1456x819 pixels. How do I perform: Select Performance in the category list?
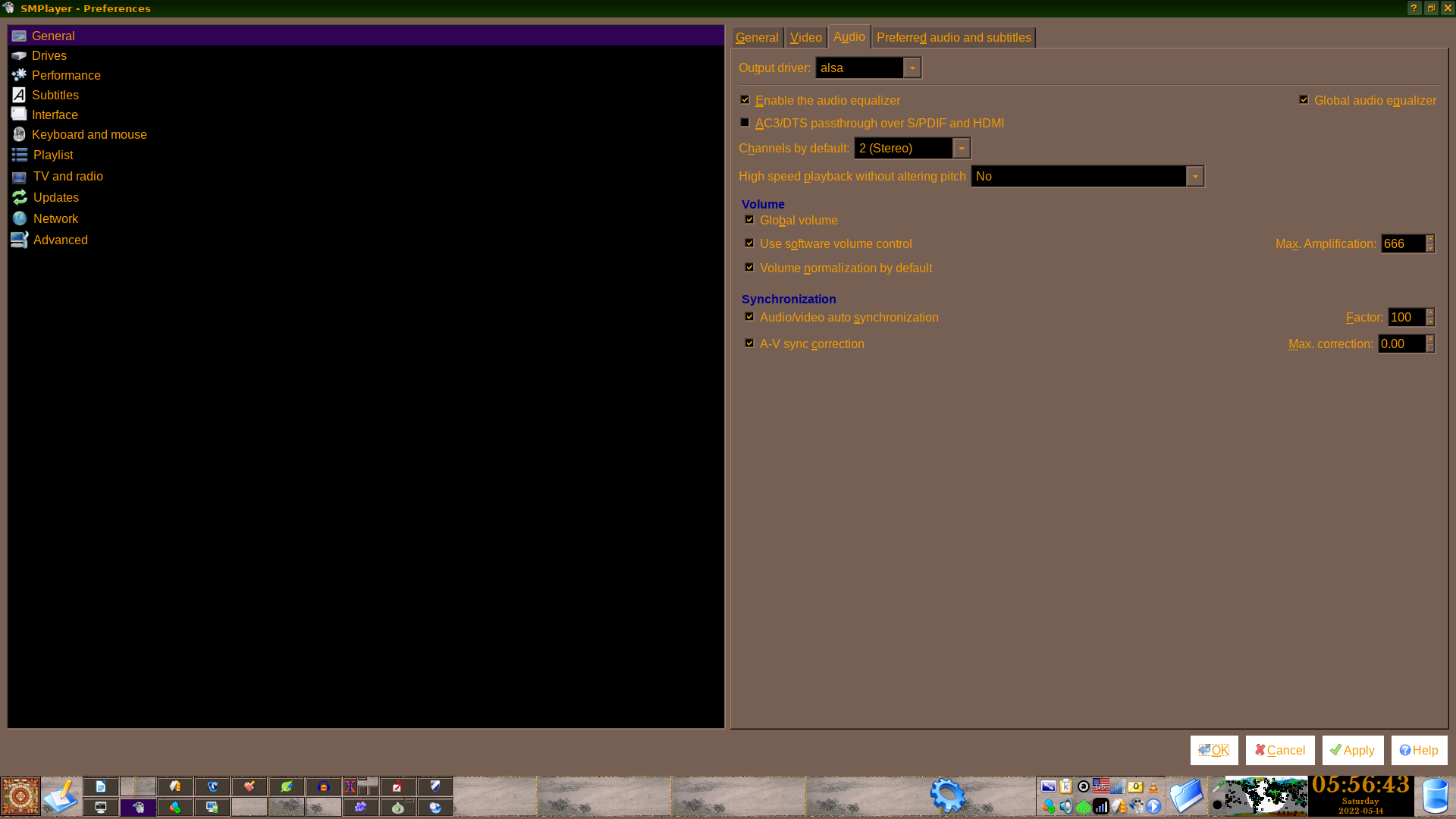[66, 75]
